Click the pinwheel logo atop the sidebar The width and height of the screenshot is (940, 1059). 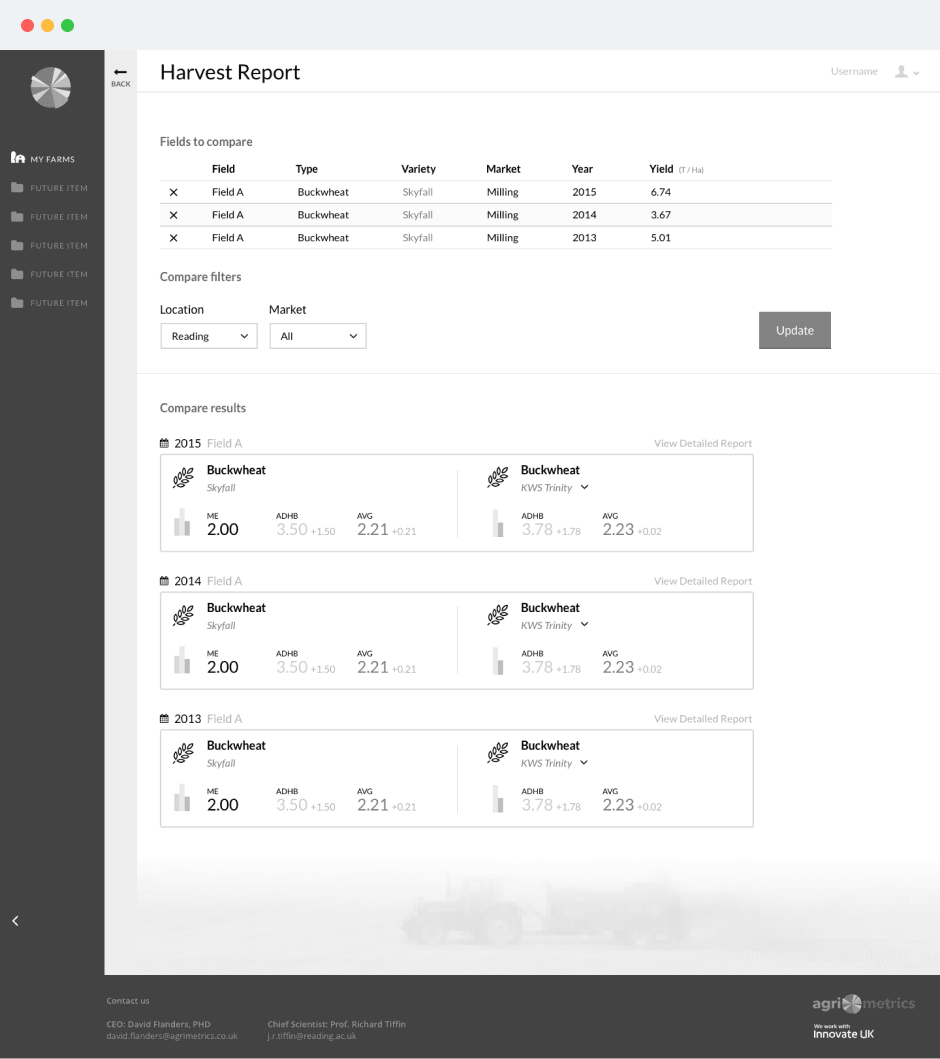(51, 88)
